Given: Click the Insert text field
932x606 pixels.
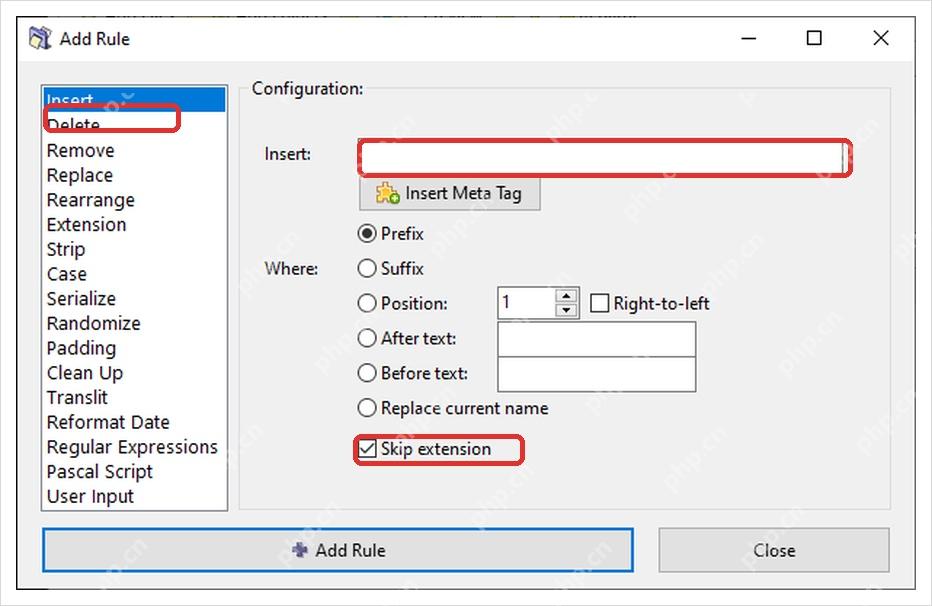Looking at the screenshot, I should point(602,159).
